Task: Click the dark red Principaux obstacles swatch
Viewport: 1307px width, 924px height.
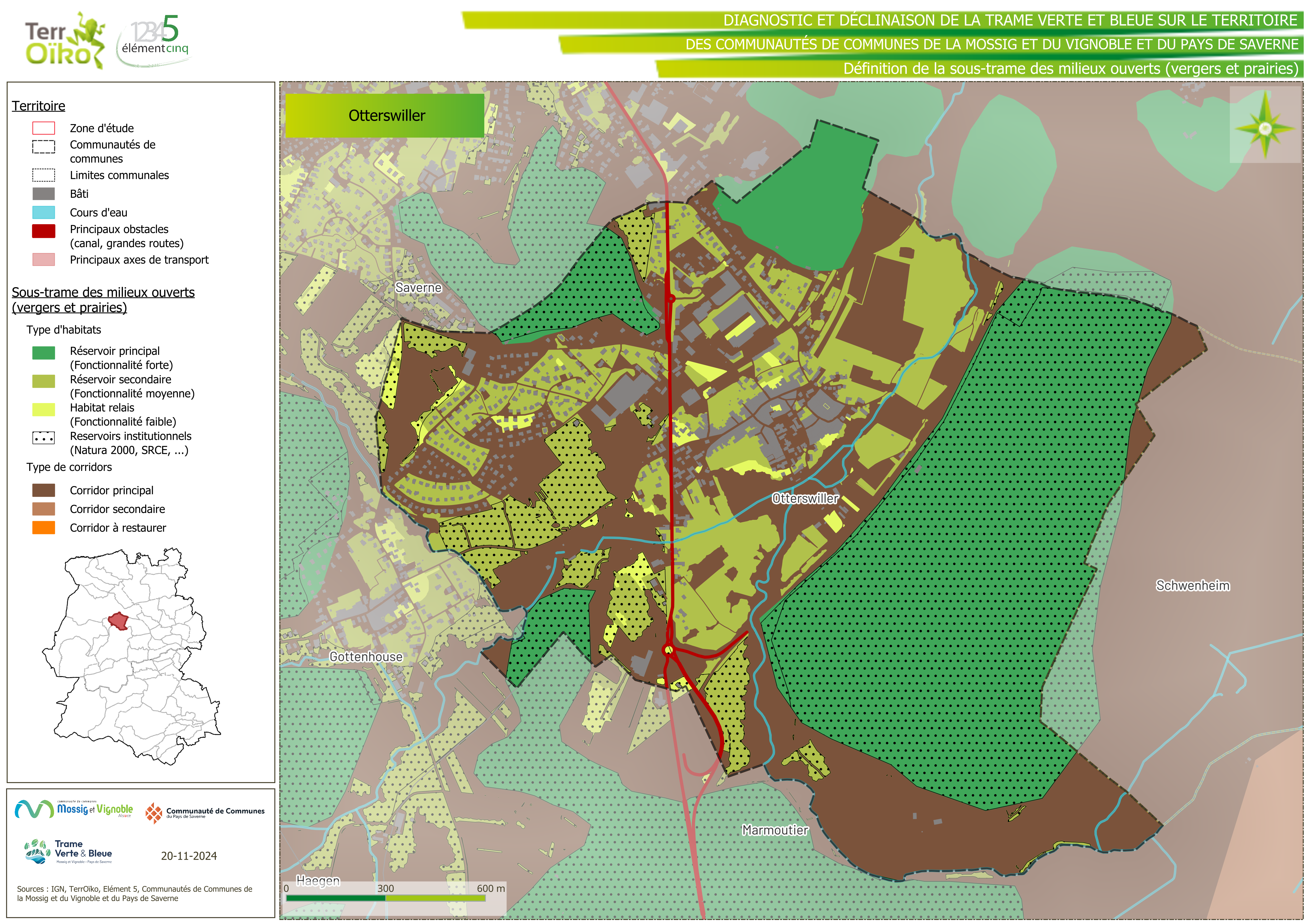Action: click(x=43, y=231)
